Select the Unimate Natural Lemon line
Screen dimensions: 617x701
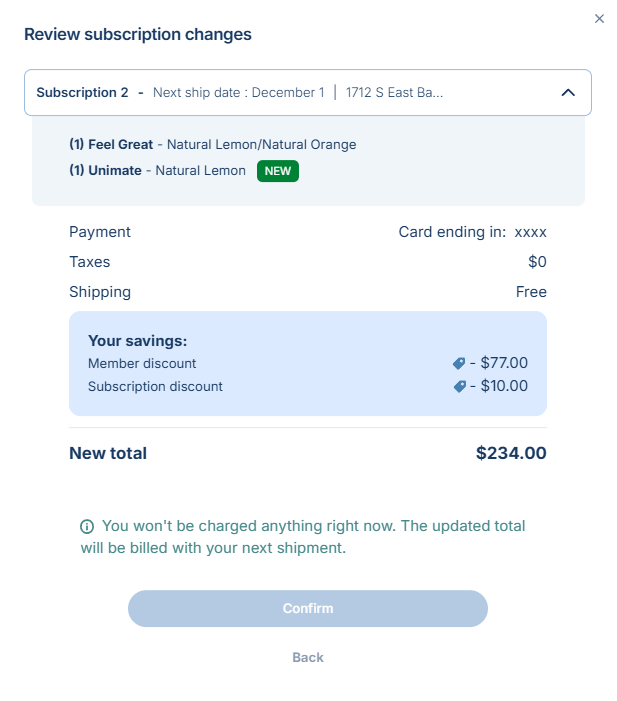click(x=157, y=171)
